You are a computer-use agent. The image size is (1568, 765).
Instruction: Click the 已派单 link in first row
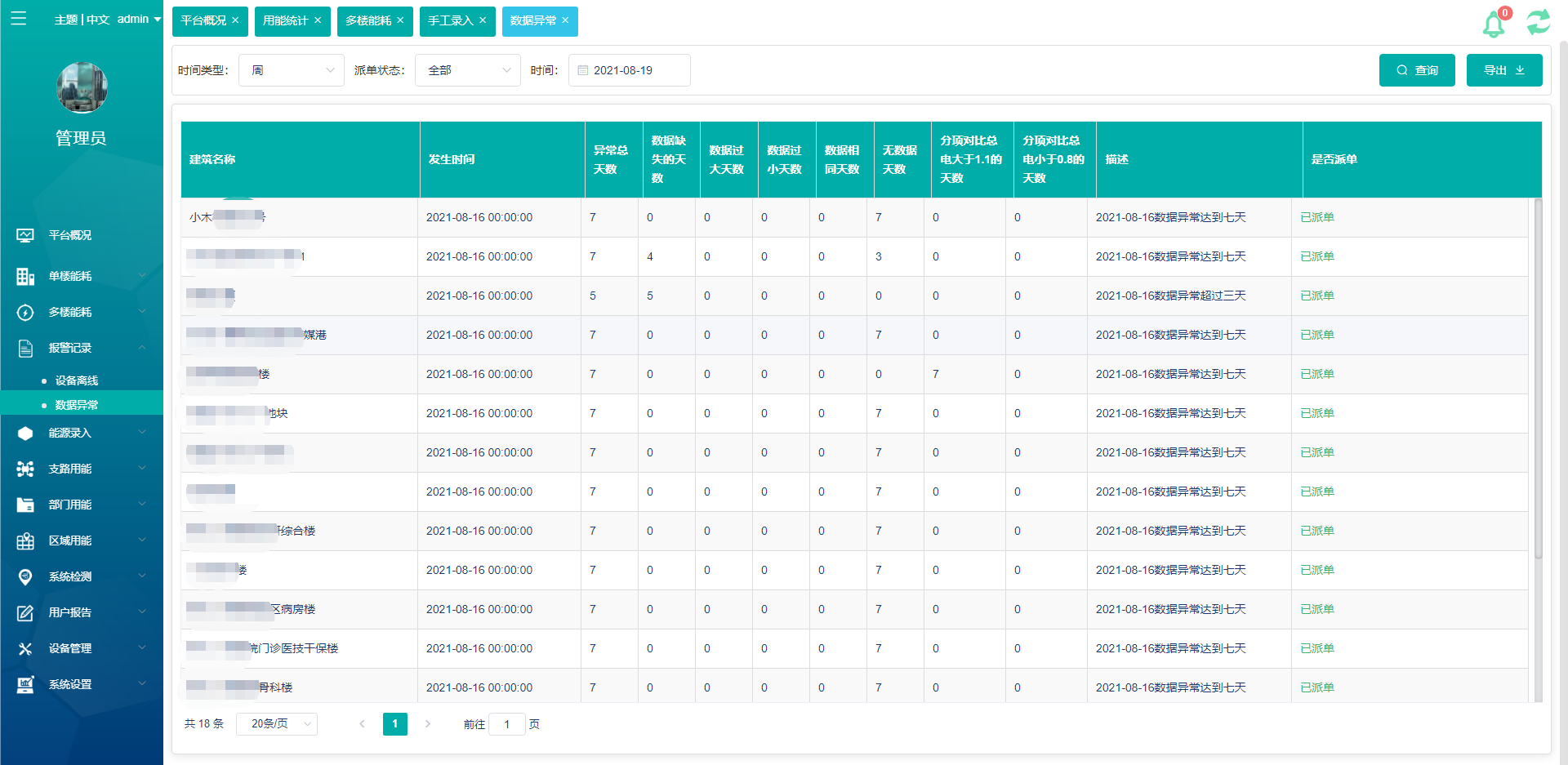pyautogui.click(x=1316, y=217)
